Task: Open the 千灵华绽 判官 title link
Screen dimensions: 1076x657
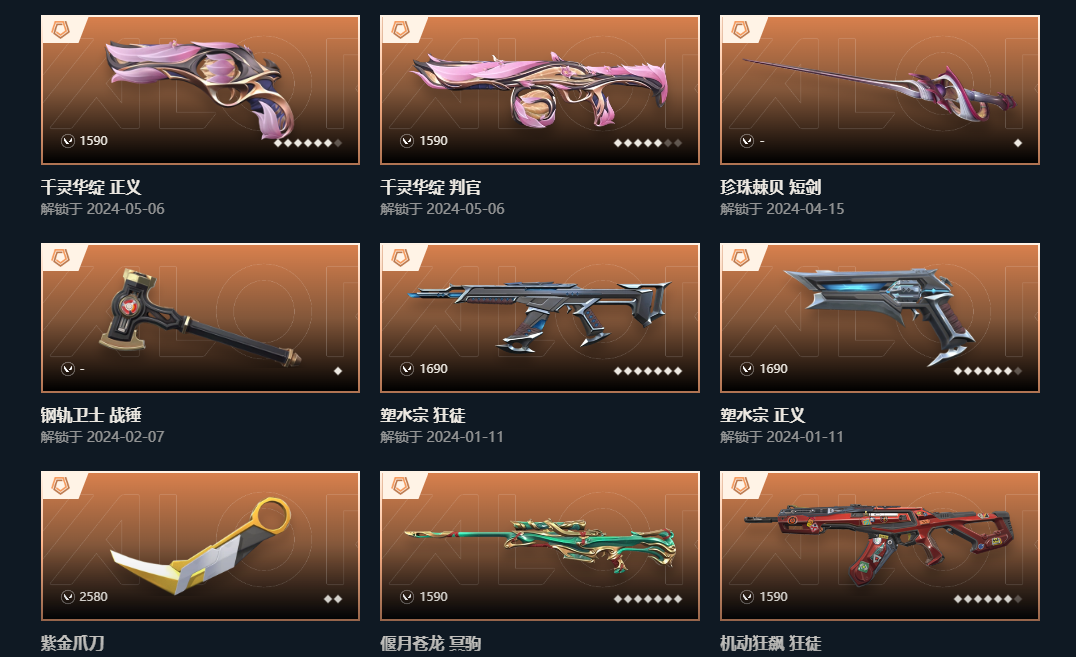Action: 431,187
